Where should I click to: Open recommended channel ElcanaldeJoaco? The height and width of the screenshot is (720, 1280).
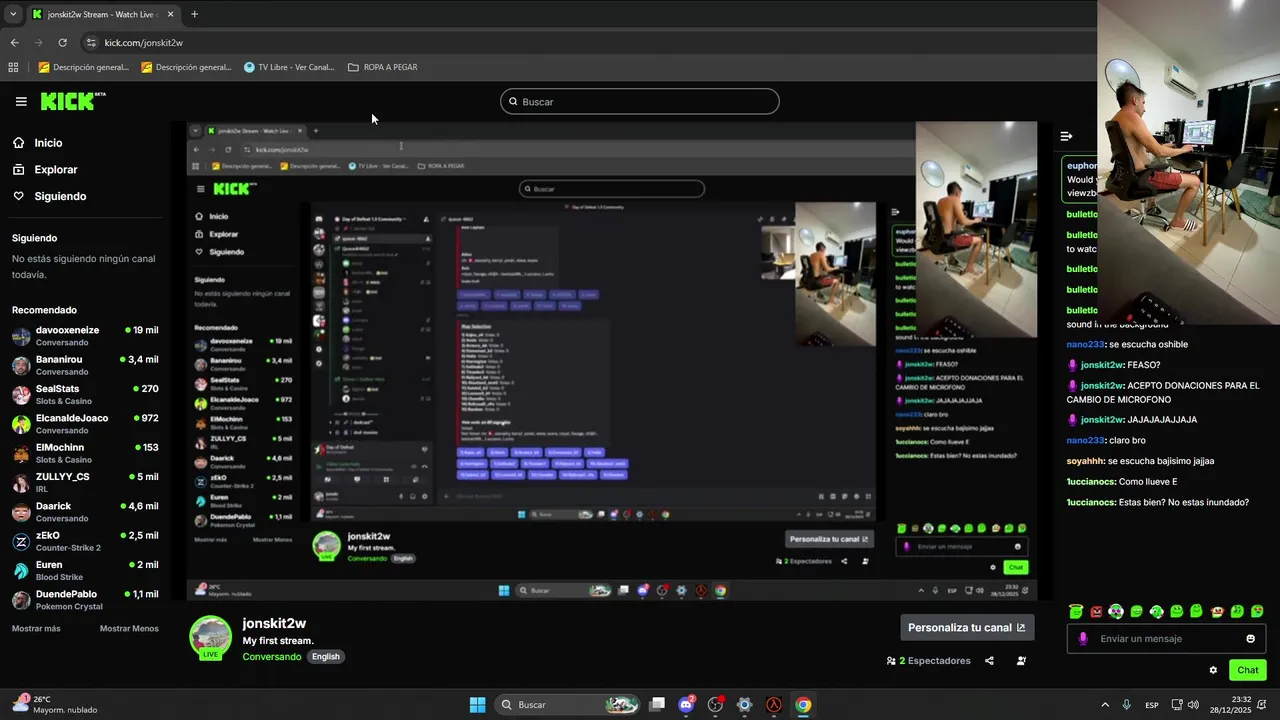coord(85,424)
